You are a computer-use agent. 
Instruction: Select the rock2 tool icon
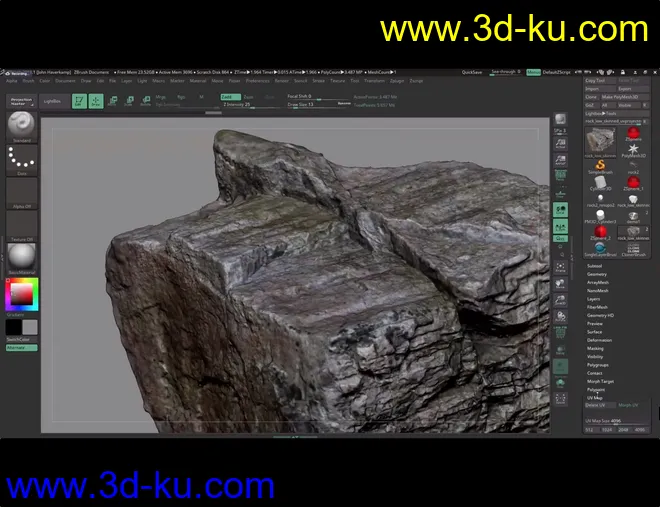point(633,167)
